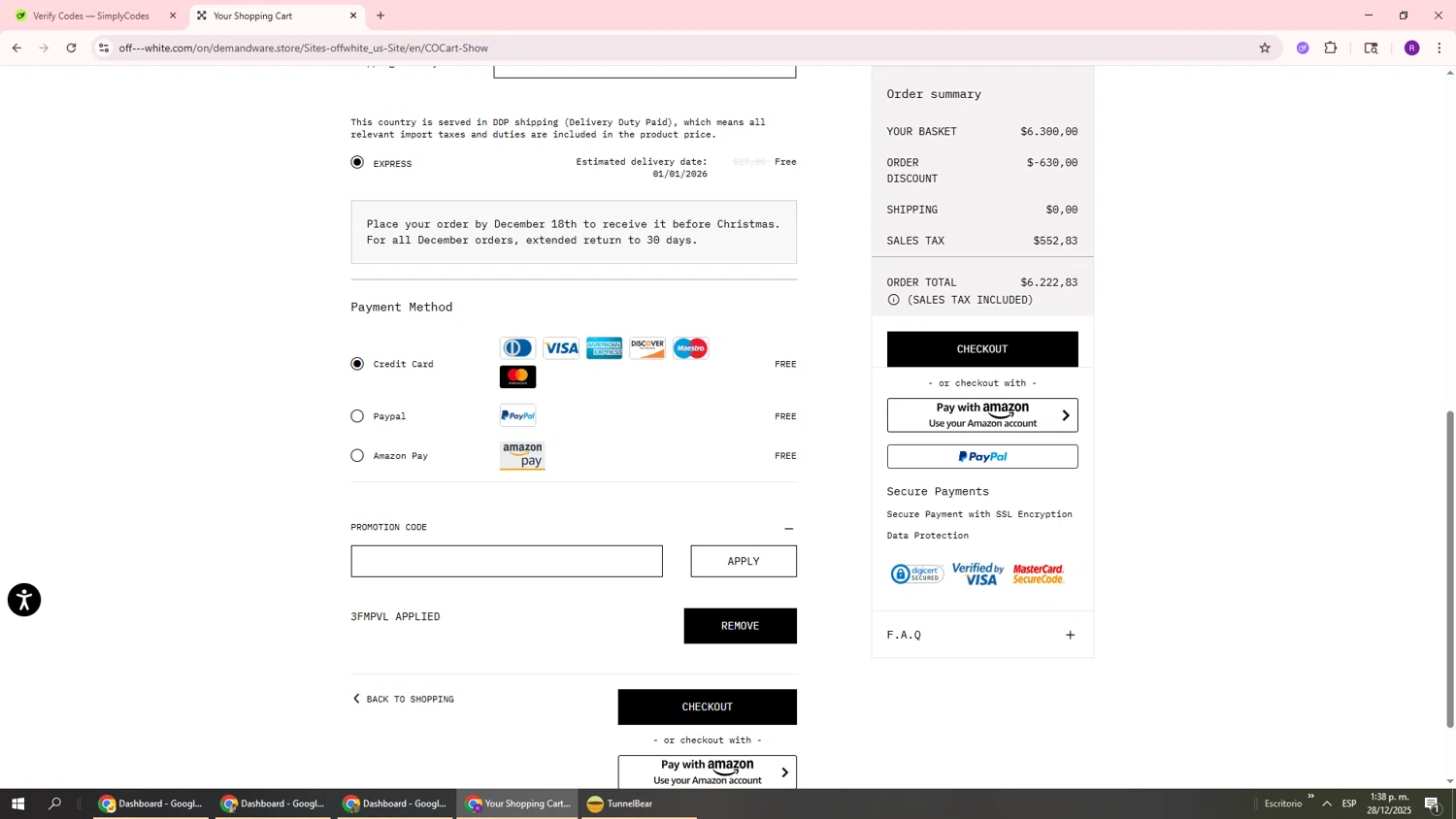Open the Extensions puzzle icon
This screenshot has height=819, width=1456.
pyautogui.click(x=1331, y=48)
